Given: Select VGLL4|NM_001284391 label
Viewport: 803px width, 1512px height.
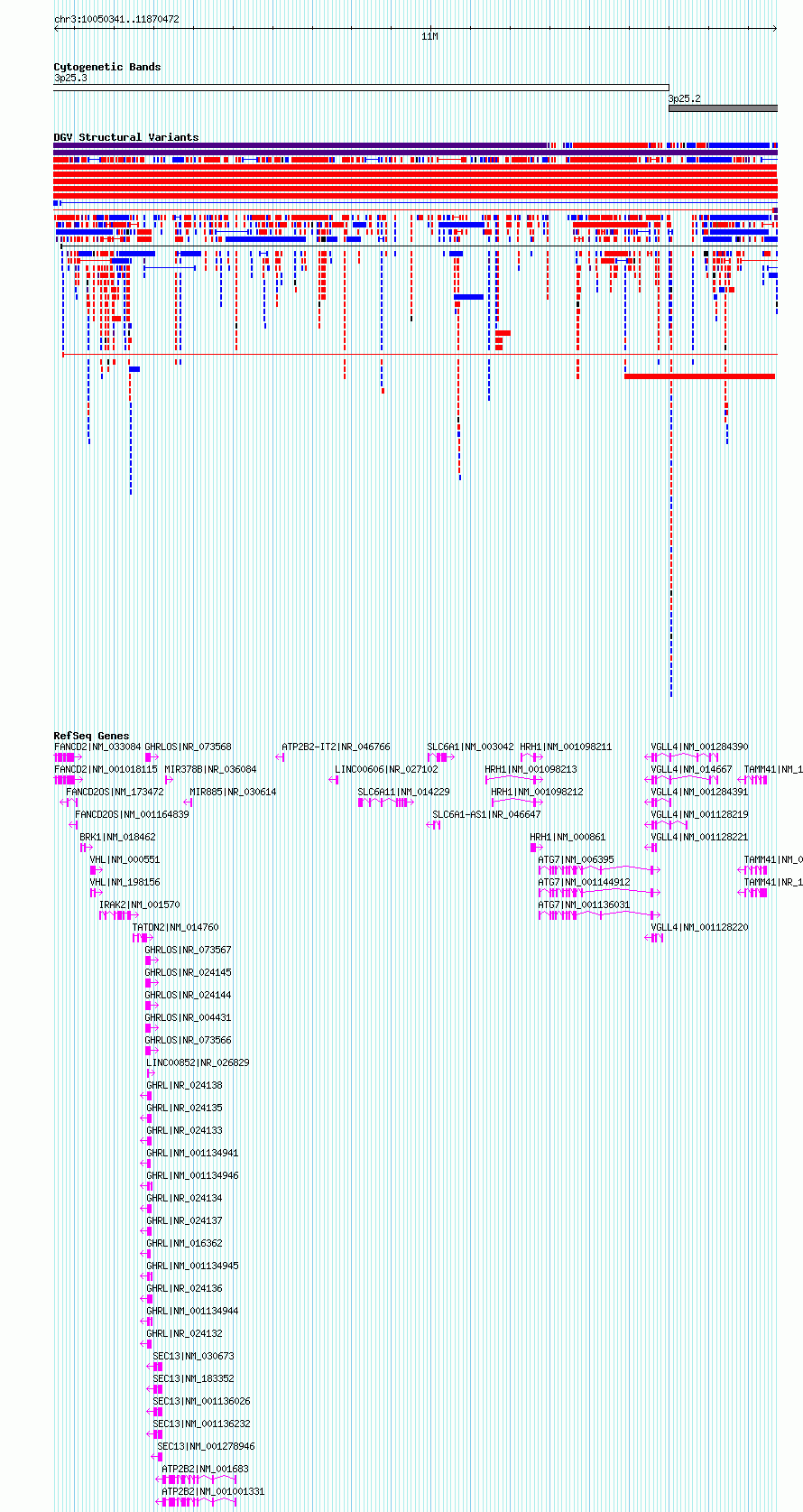Looking at the screenshot, I should (700, 792).
